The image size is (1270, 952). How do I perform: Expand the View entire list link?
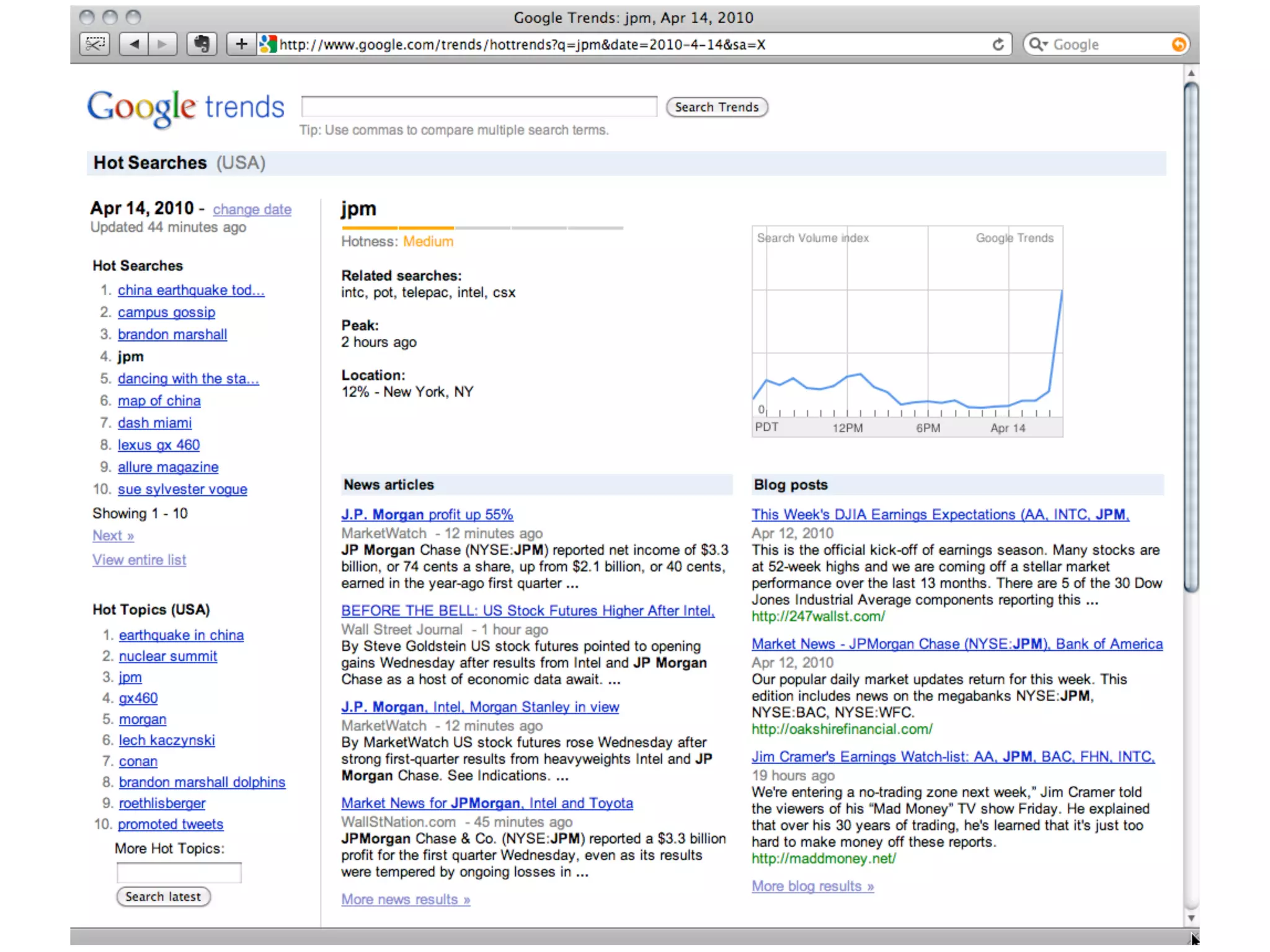(139, 560)
